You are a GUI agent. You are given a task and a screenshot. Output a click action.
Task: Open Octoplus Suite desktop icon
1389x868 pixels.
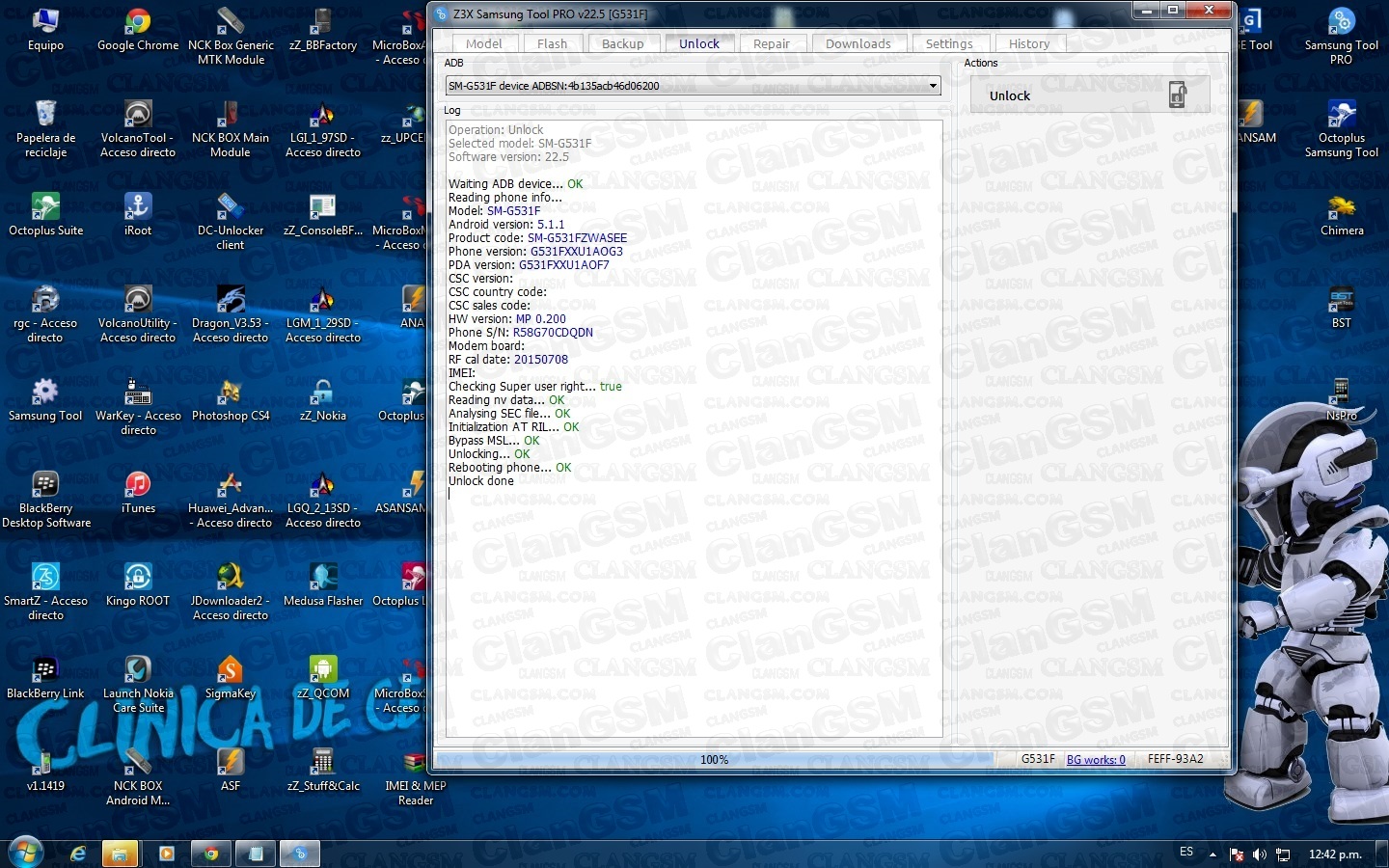click(45, 215)
